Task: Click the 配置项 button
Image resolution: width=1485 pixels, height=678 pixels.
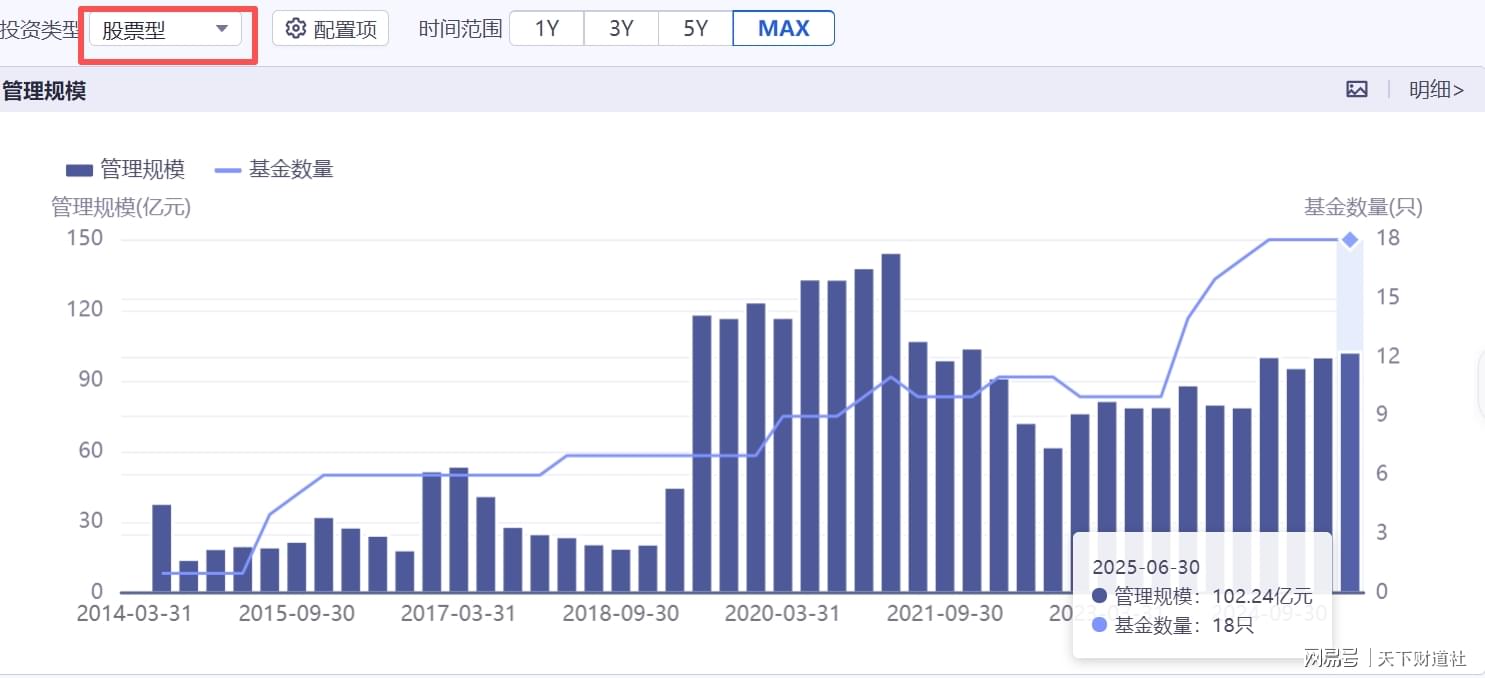Action: tap(330, 29)
